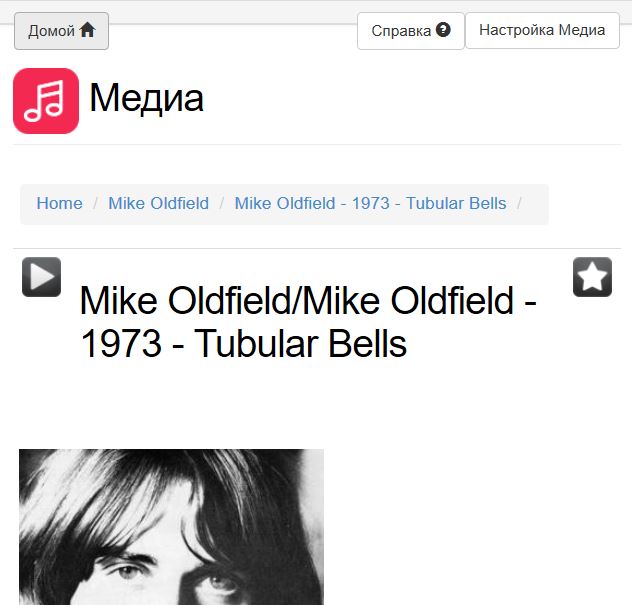Screen dimensions: 632x605
Task: Click the Домой text label
Action: [51, 31]
